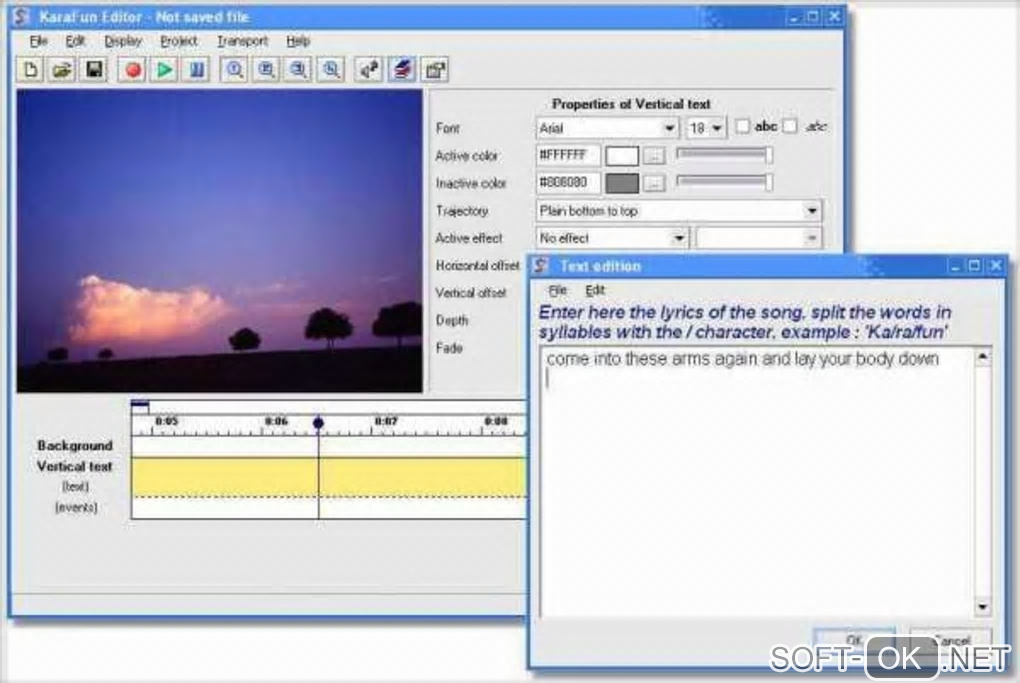Minimize the KaraFun Editor window
Viewport: 1020px width, 683px height.
[x=794, y=18]
